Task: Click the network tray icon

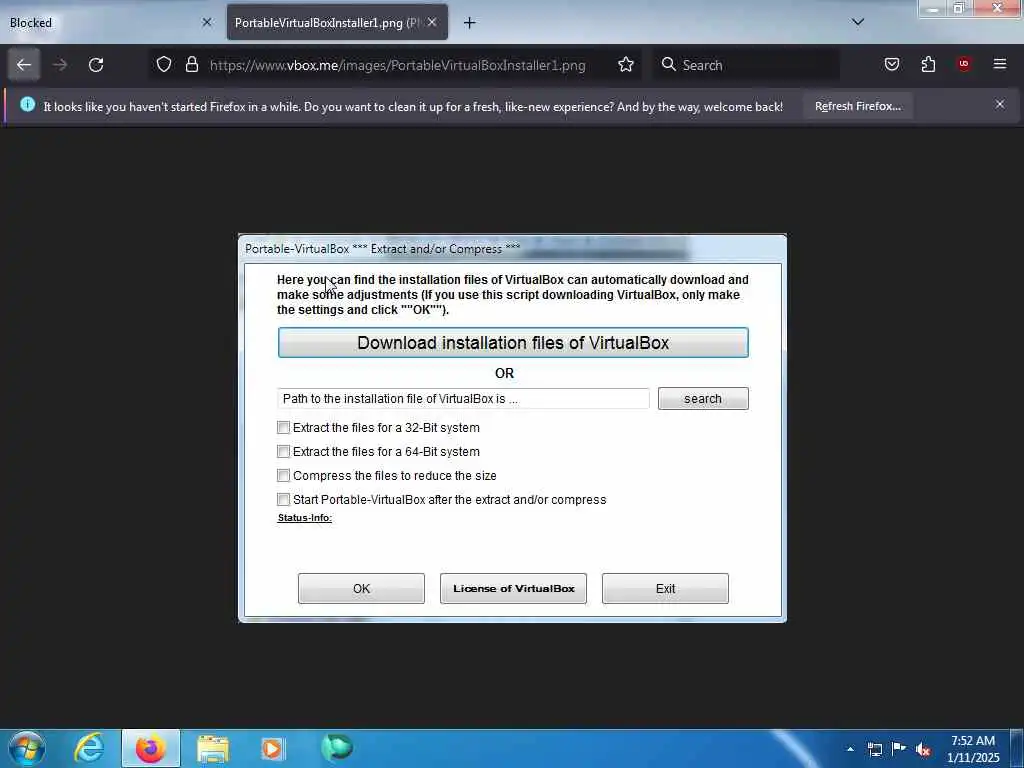Action: tap(874, 749)
